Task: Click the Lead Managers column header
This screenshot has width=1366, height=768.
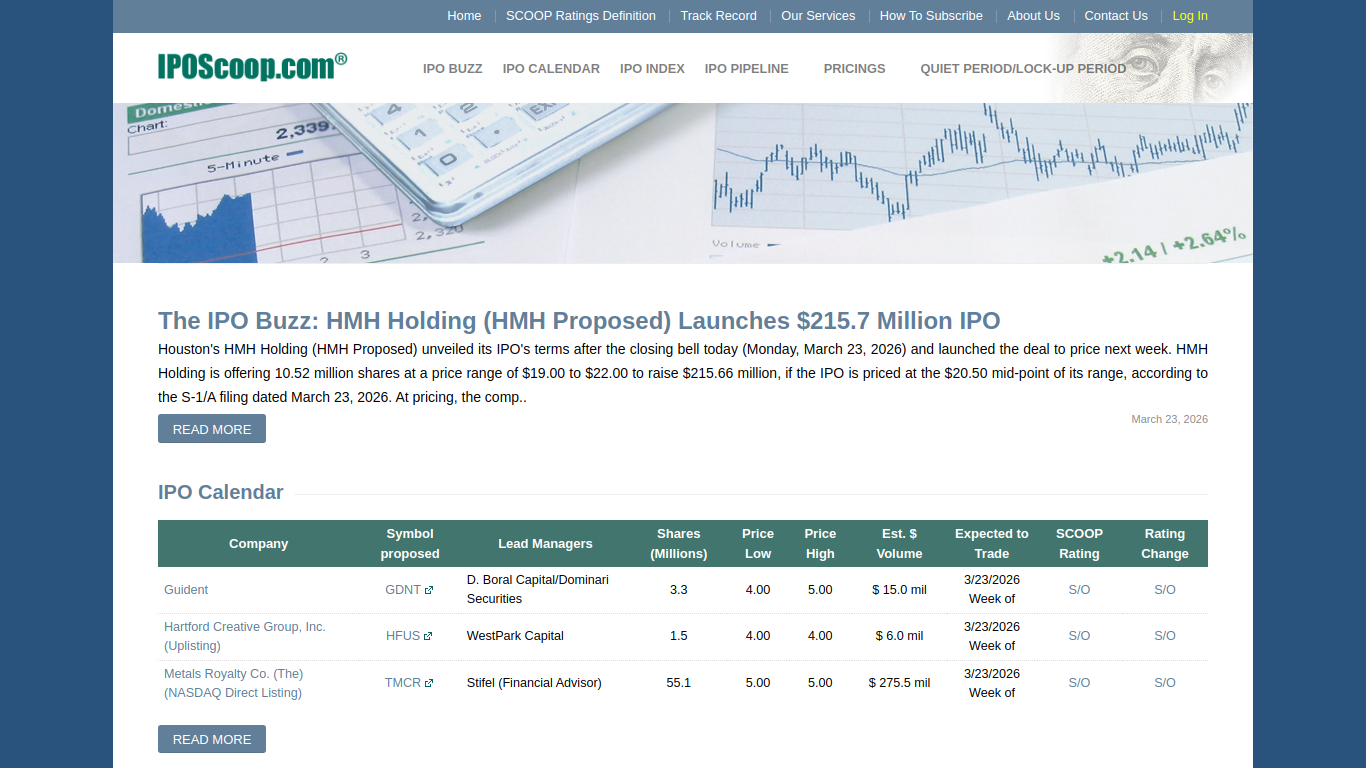Action: (x=545, y=544)
